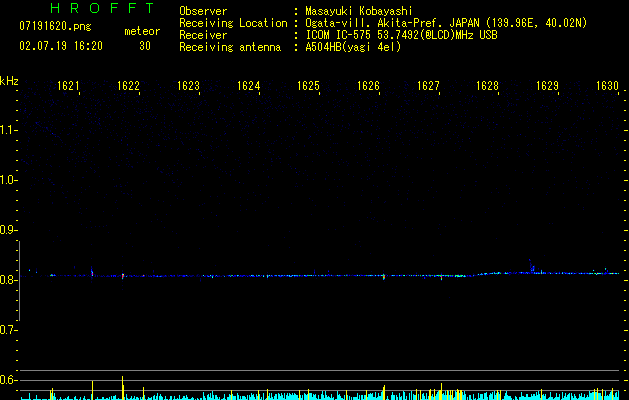629x400 pixels.
Task: Click the HROFFT title text
Action: [102, 8]
